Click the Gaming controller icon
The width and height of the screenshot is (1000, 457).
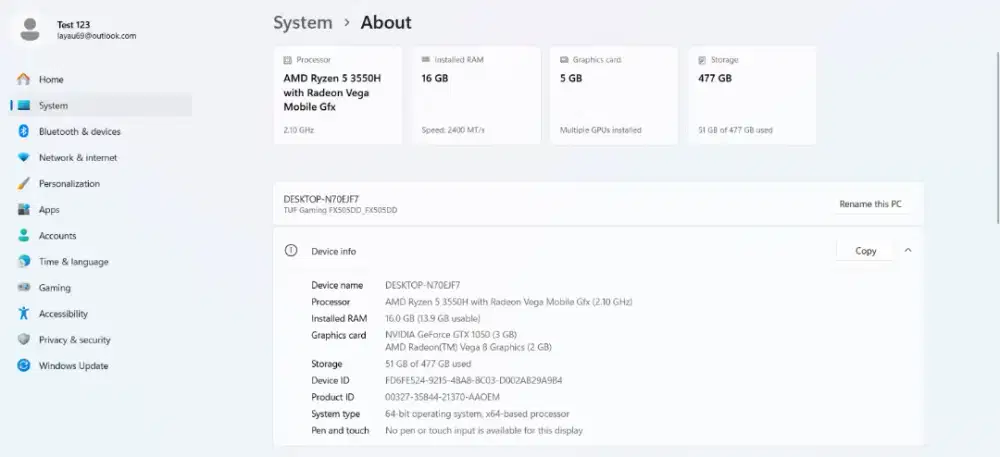click(24, 287)
